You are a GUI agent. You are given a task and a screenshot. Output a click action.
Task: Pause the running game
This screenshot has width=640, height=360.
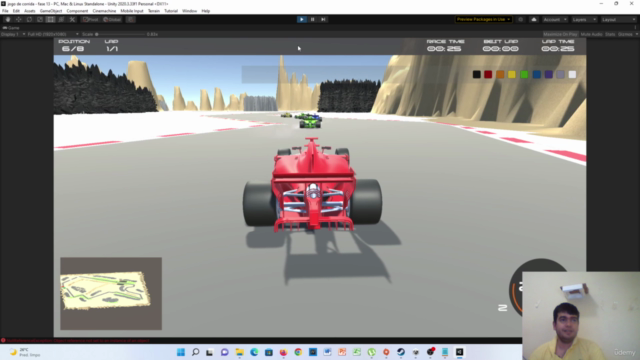(x=313, y=19)
